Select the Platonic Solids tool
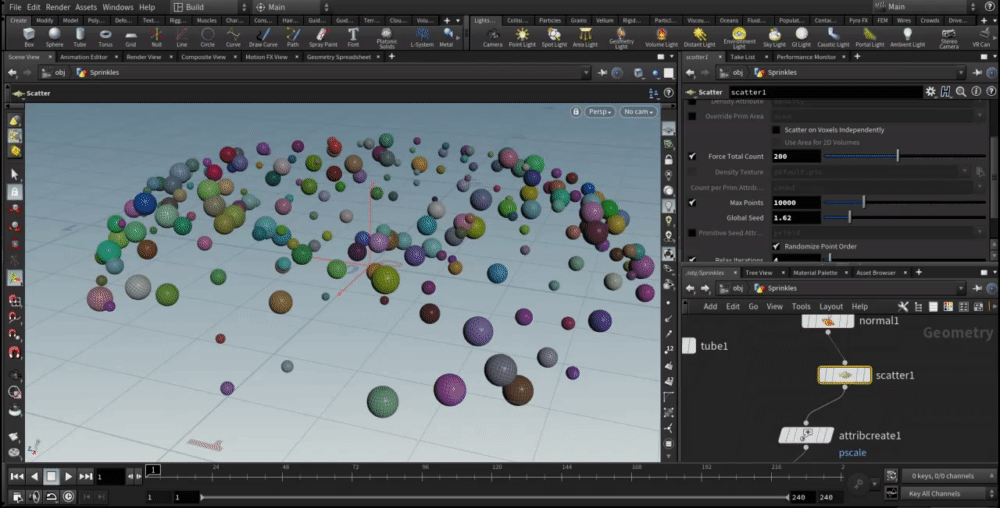 pos(386,38)
